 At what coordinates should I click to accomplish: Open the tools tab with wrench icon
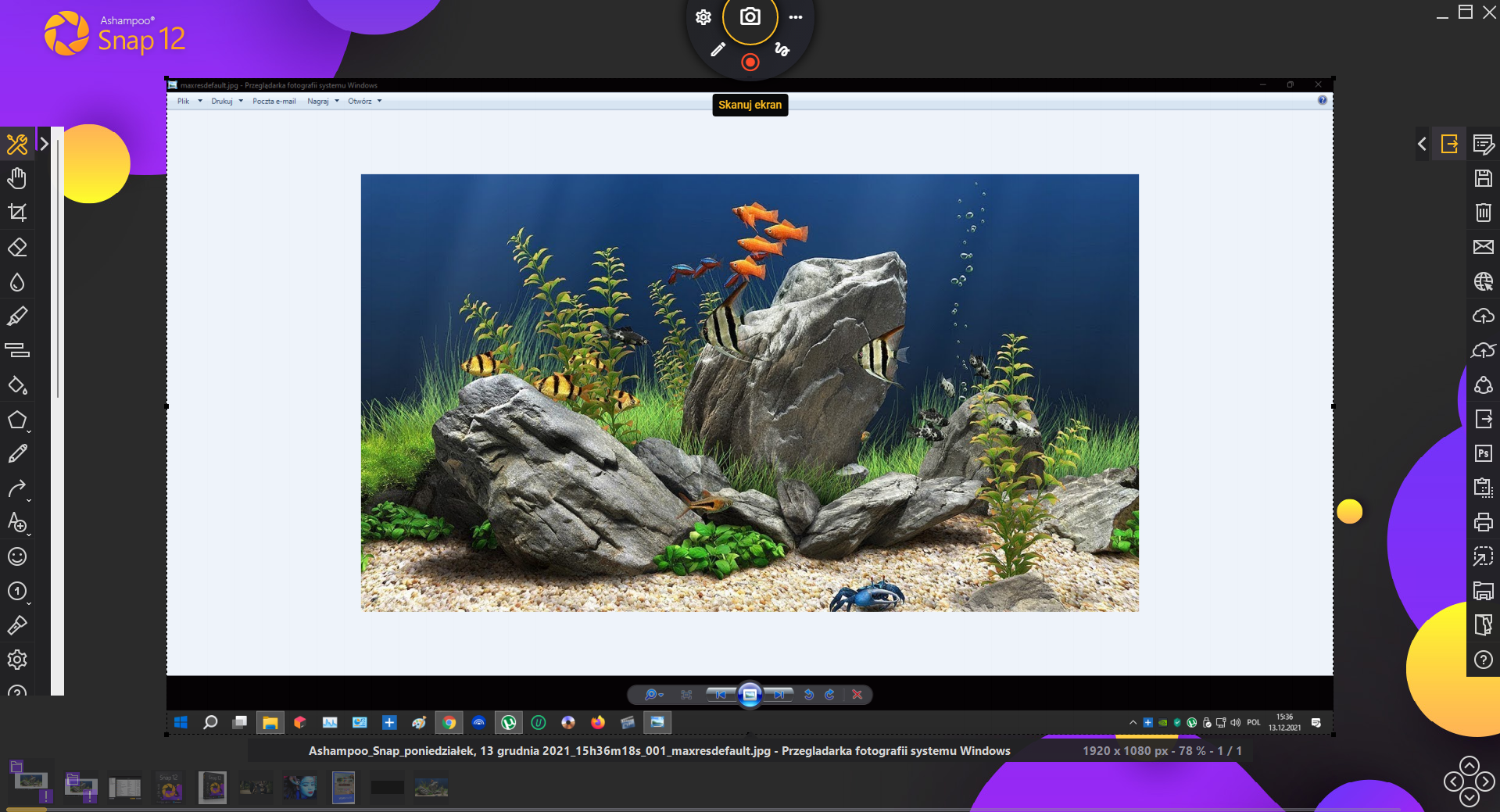click(x=17, y=145)
